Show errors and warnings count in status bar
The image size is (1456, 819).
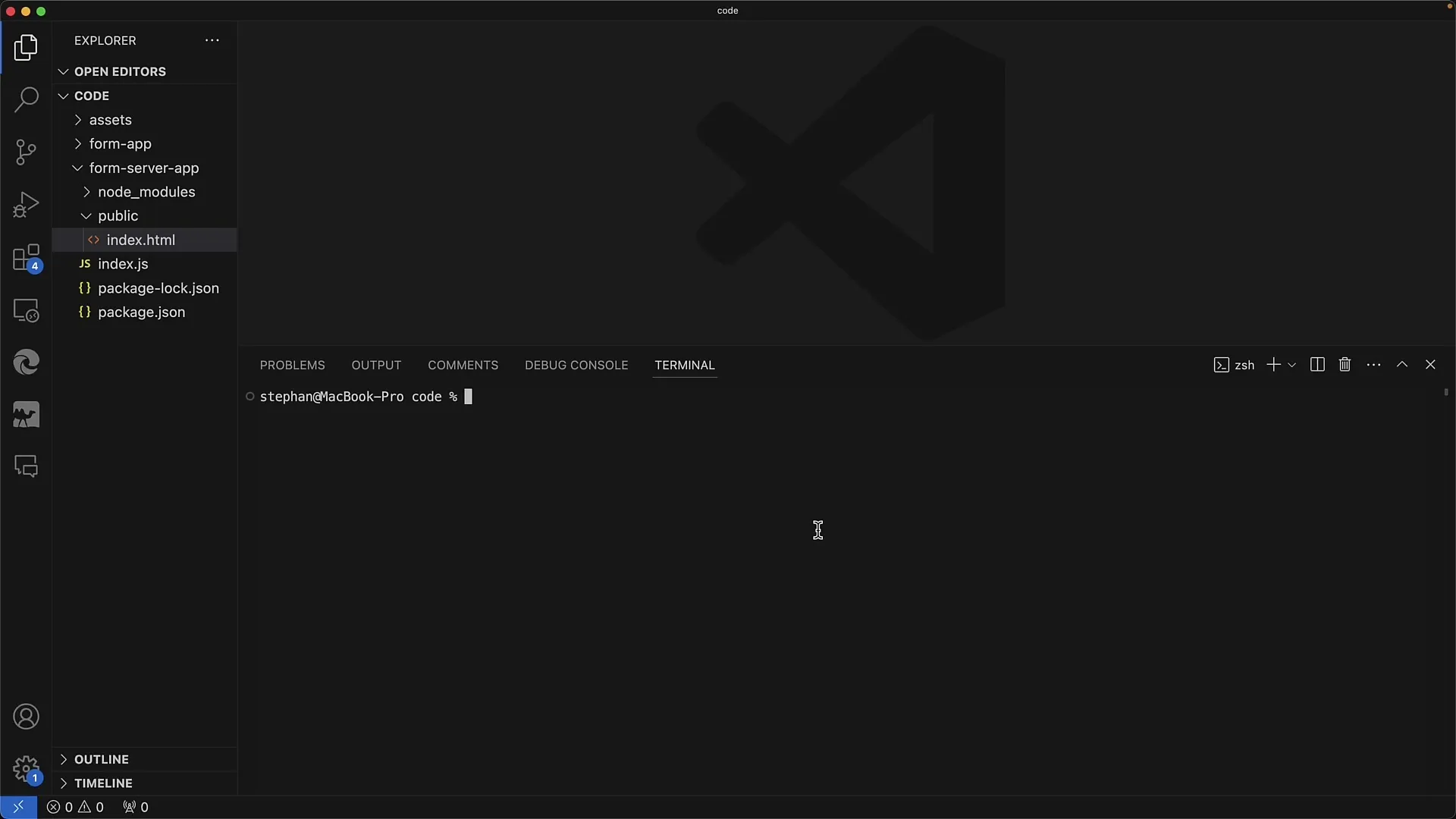click(x=75, y=807)
